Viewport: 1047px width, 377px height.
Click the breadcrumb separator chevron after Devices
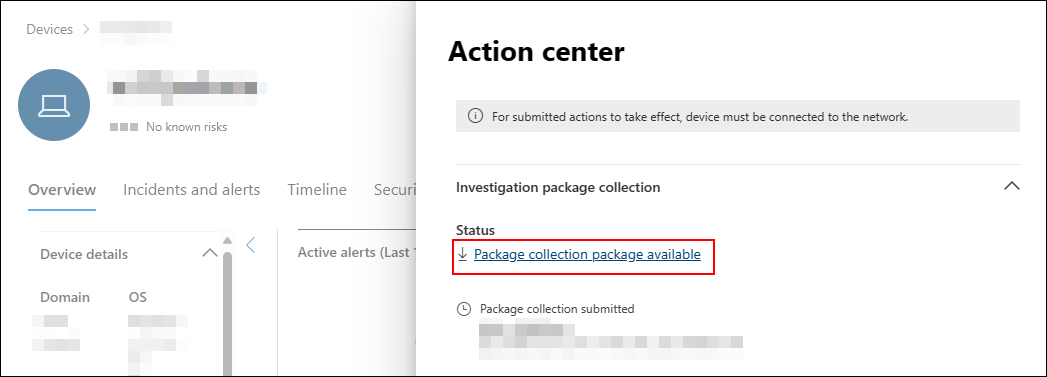pos(86,29)
